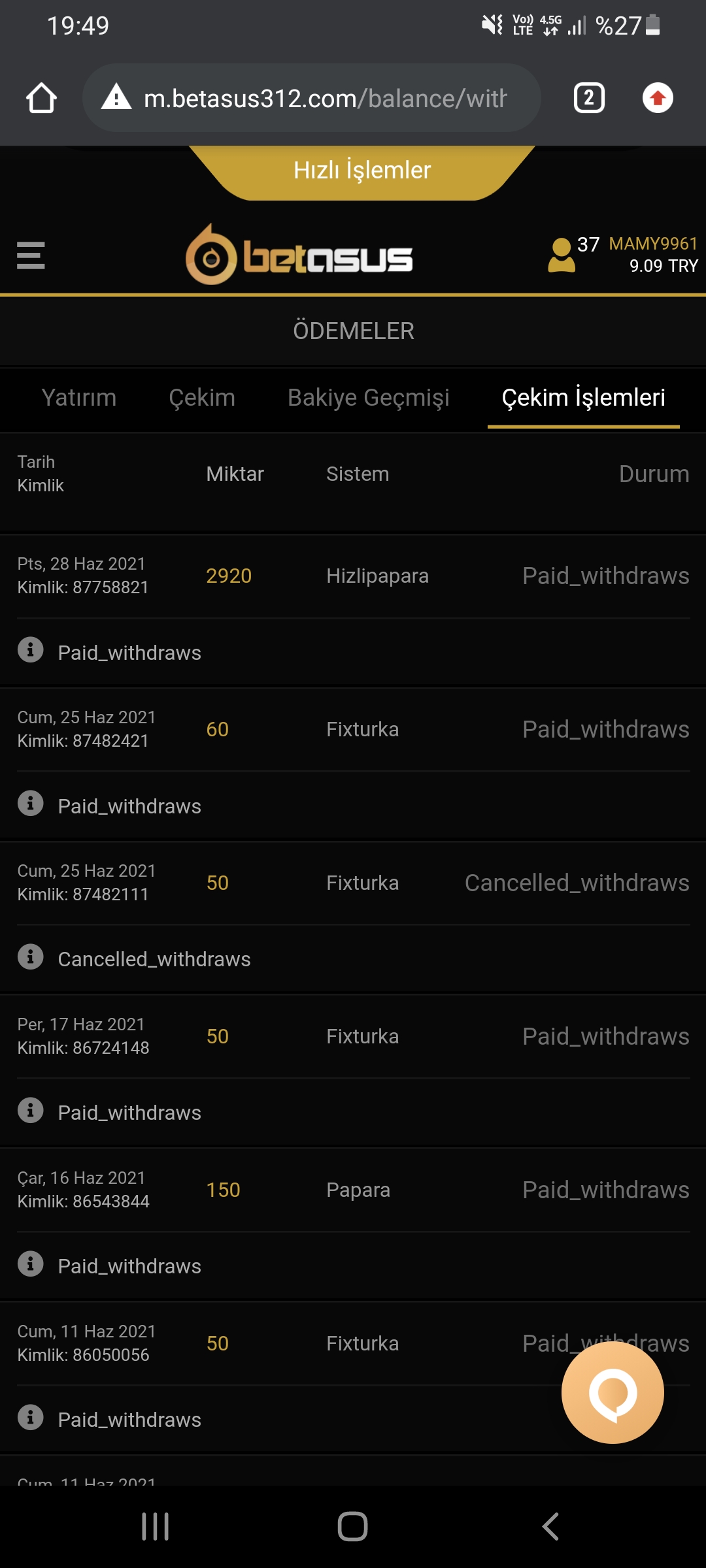This screenshot has width=706, height=1568.
Task: Tap the user profile avatar icon
Action: [x=561, y=255]
